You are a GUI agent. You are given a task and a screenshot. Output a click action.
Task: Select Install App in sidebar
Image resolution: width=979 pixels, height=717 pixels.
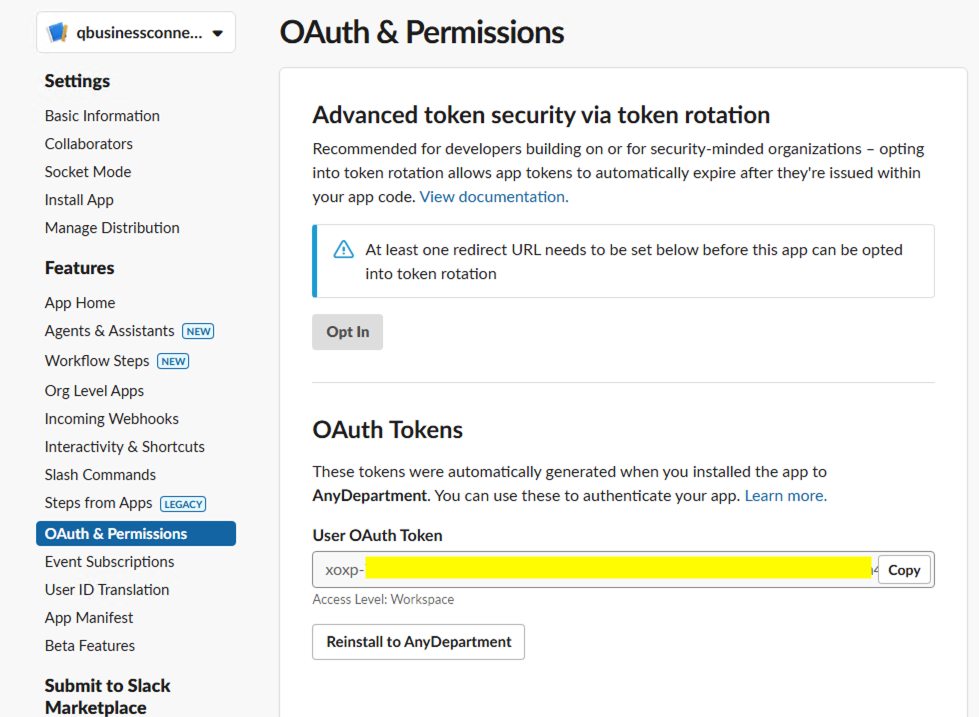[79, 200]
